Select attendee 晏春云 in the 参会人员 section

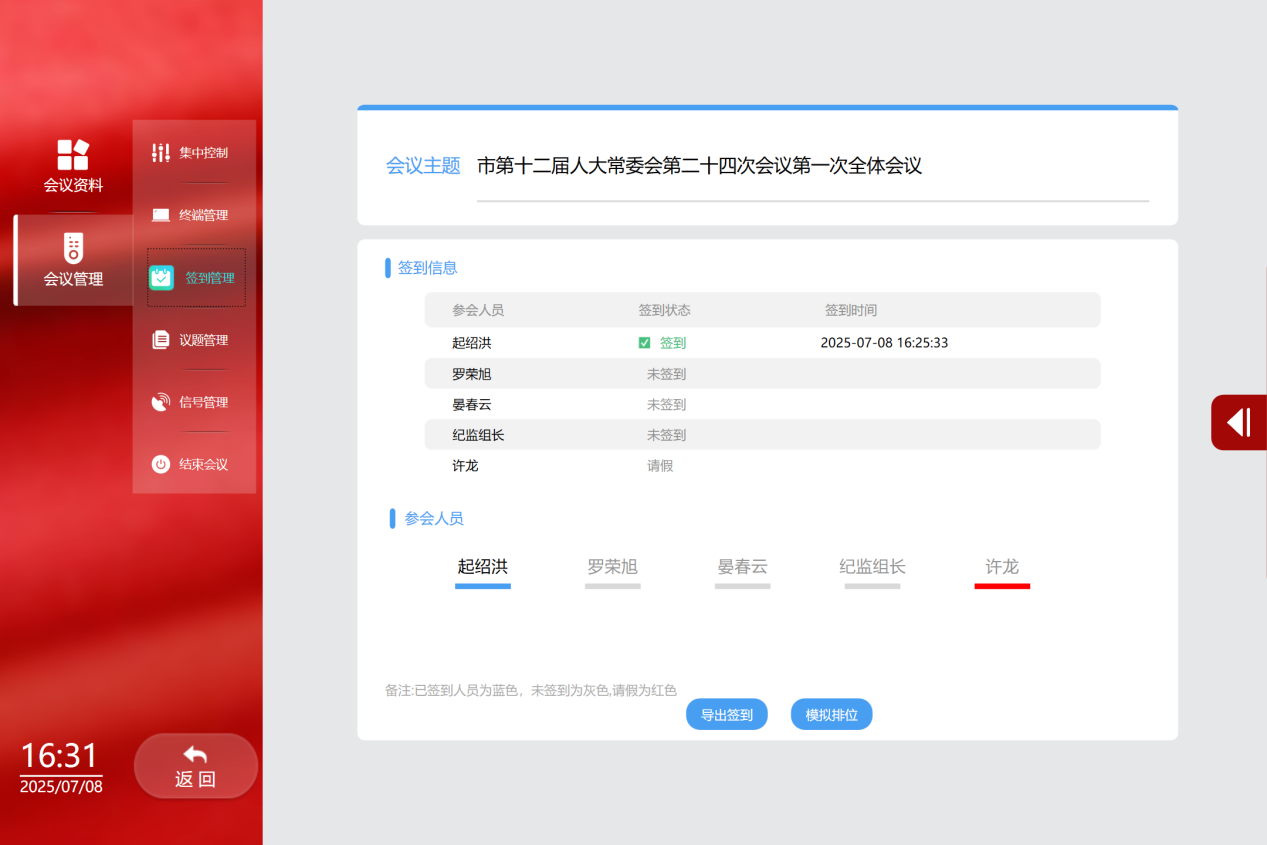point(743,567)
